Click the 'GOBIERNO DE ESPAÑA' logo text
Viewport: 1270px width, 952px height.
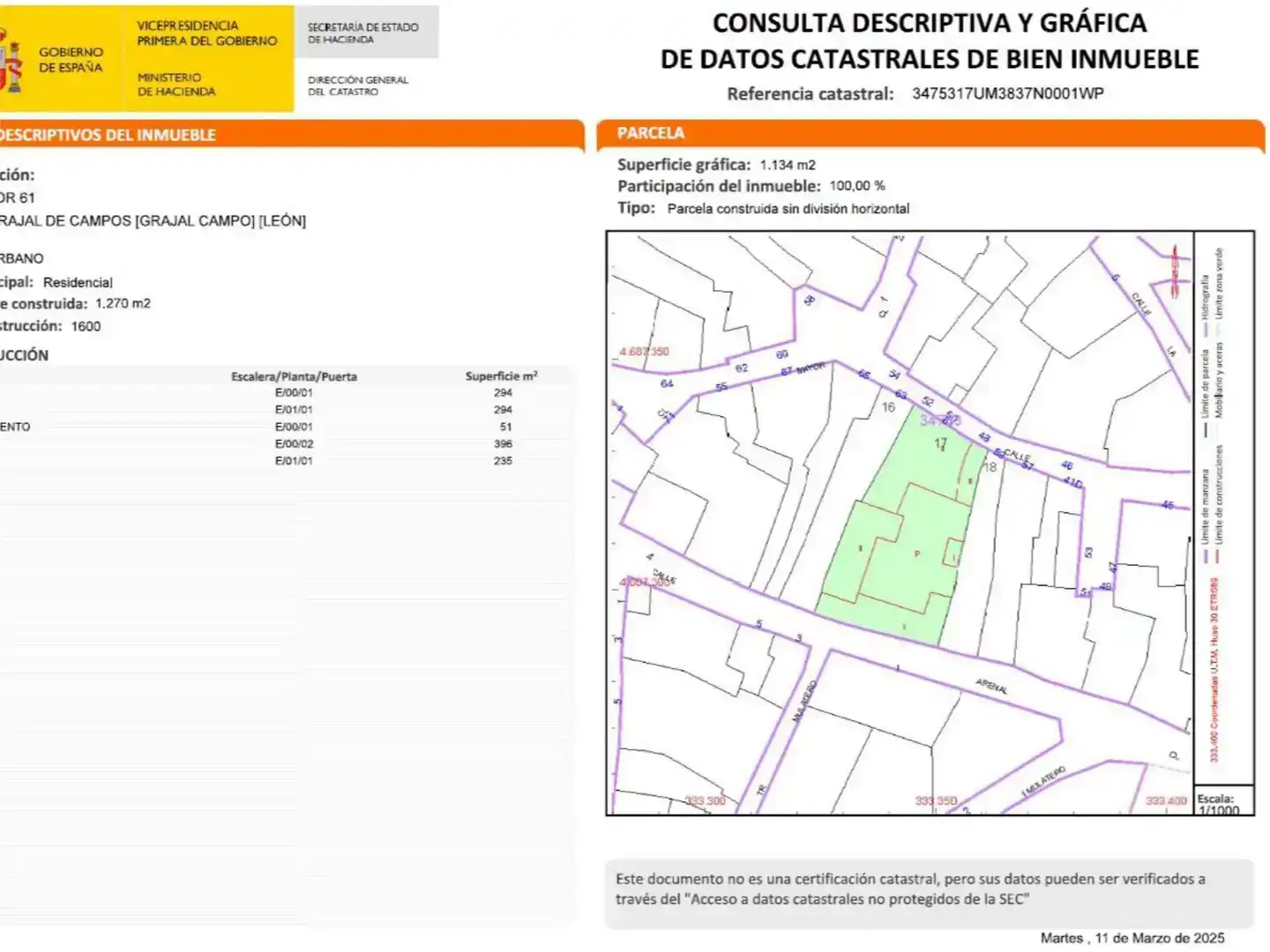click(71, 60)
